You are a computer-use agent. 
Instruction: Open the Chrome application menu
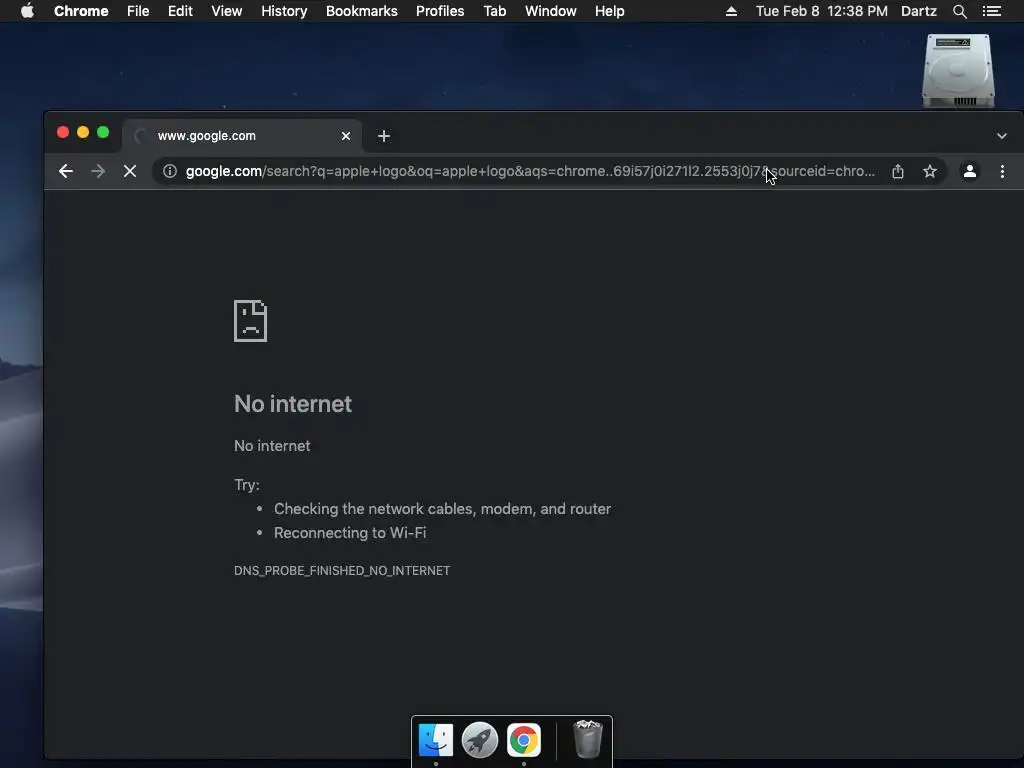(x=81, y=11)
